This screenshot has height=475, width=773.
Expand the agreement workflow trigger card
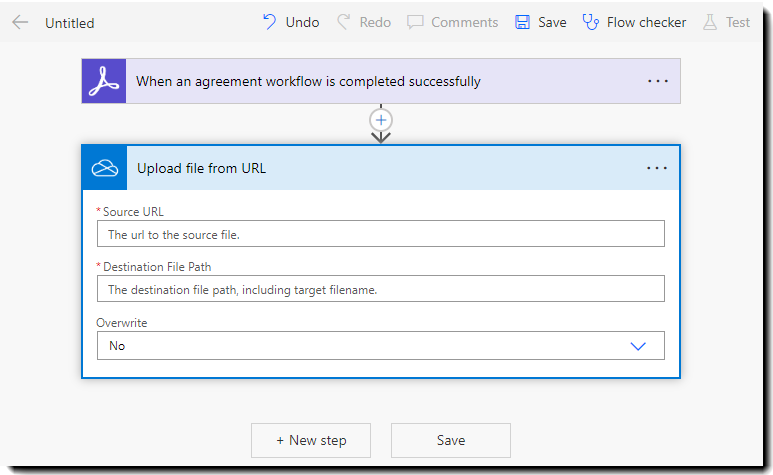pos(380,81)
